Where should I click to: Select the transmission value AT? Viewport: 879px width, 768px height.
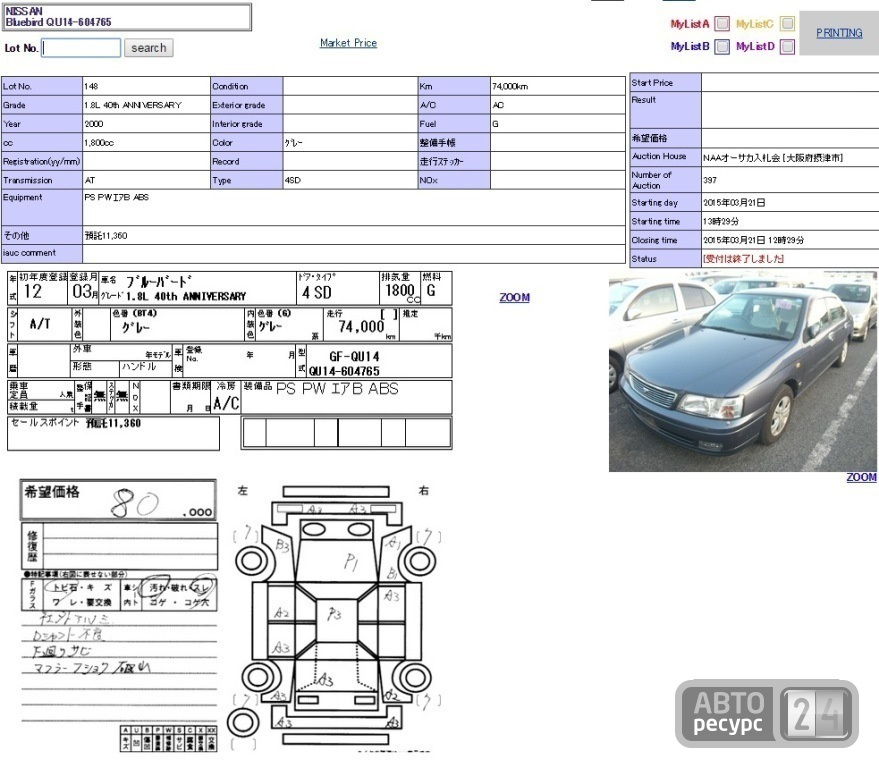click(90, 181)
